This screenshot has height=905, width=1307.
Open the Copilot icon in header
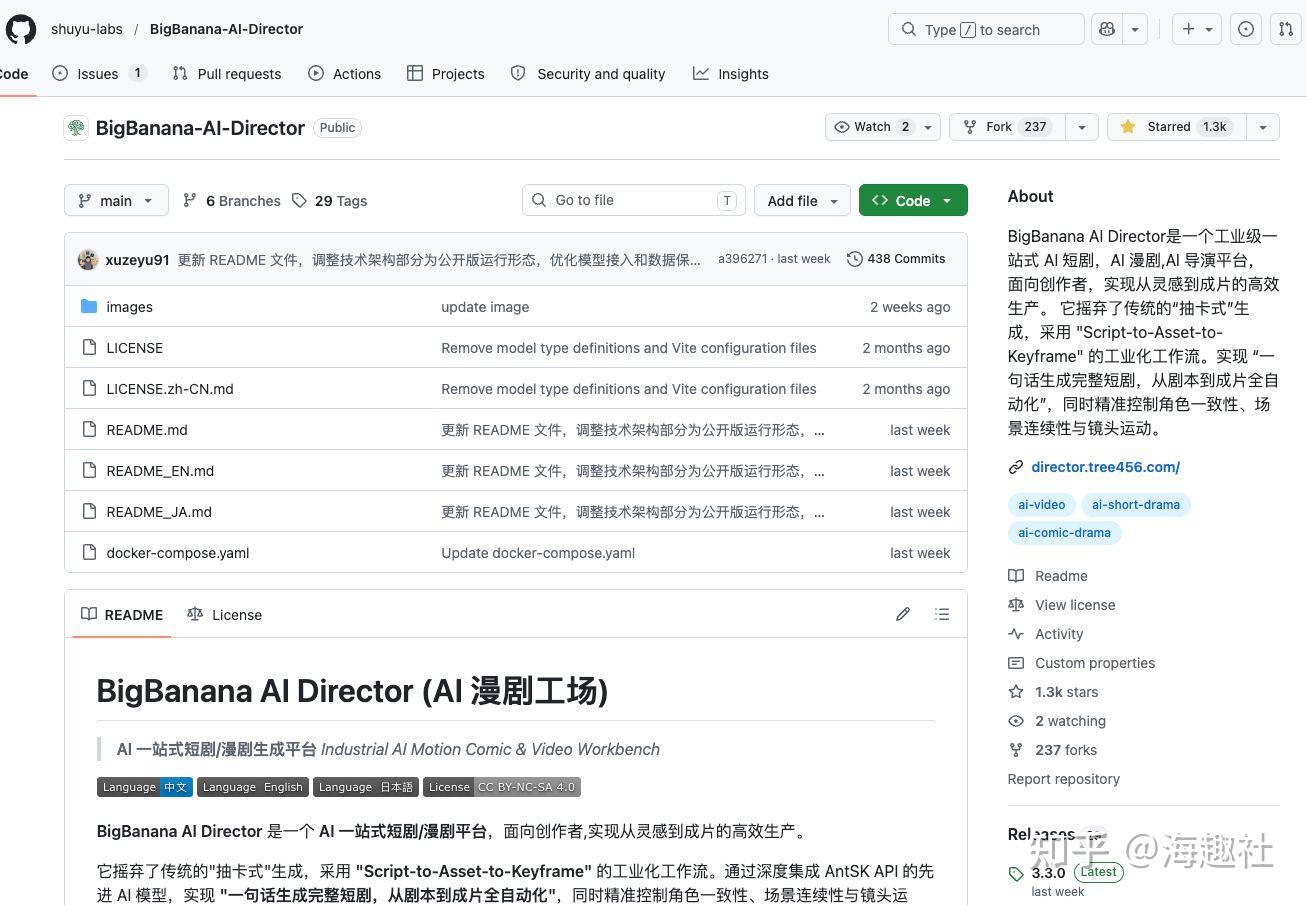click(x=1106, y=29)
